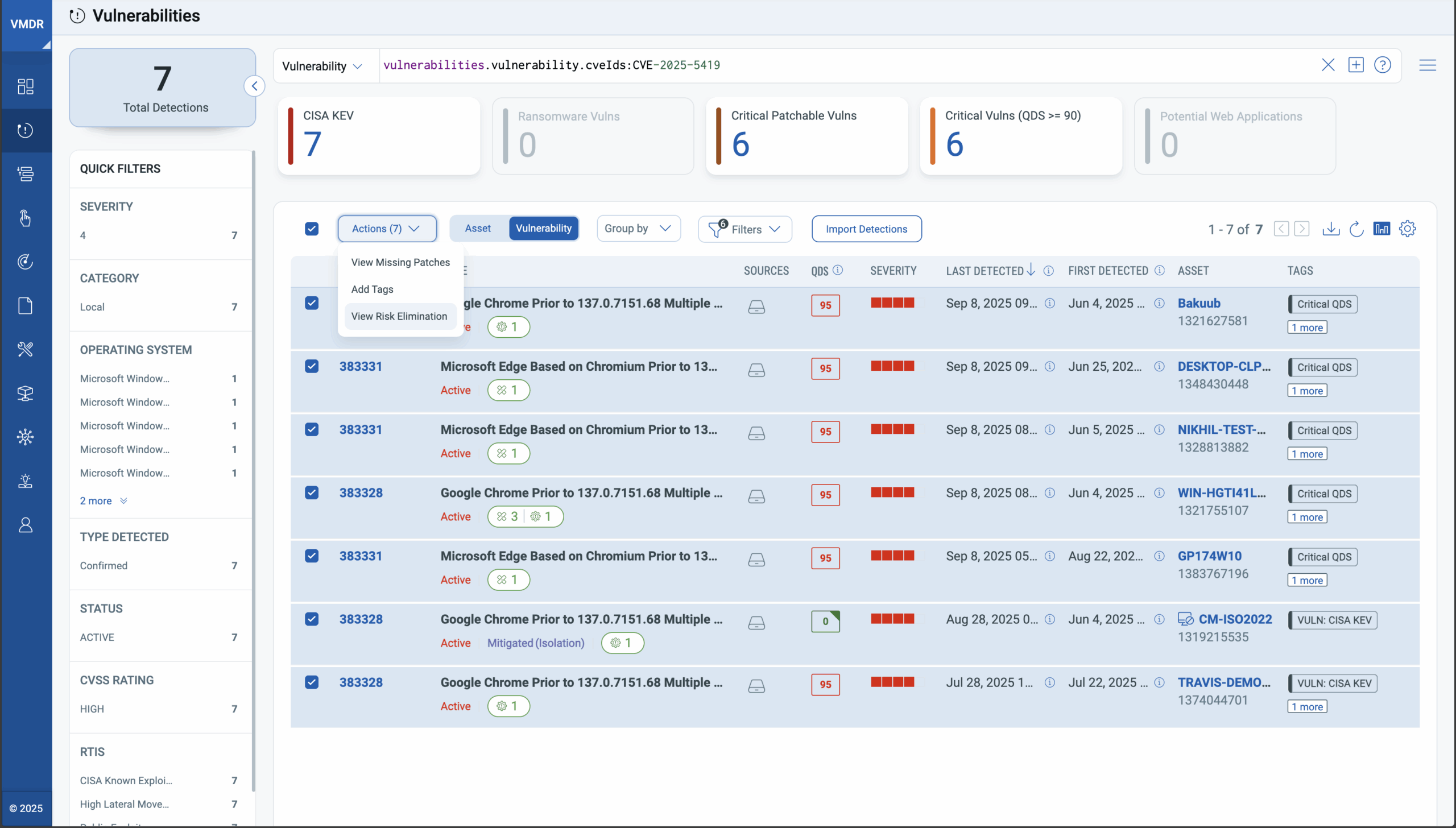Click the download results icon

click(x=1330, y=229)
